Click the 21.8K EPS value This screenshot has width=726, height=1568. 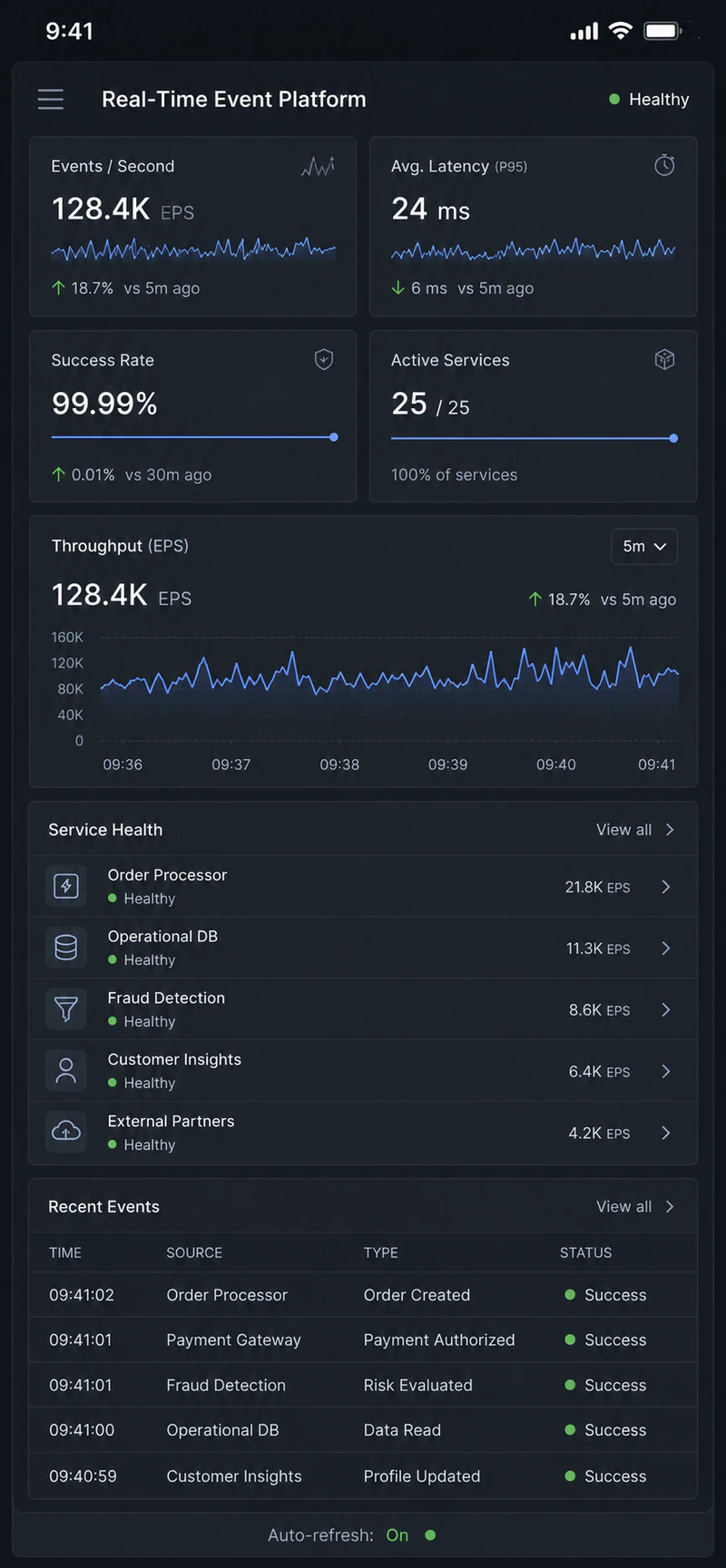597,887
